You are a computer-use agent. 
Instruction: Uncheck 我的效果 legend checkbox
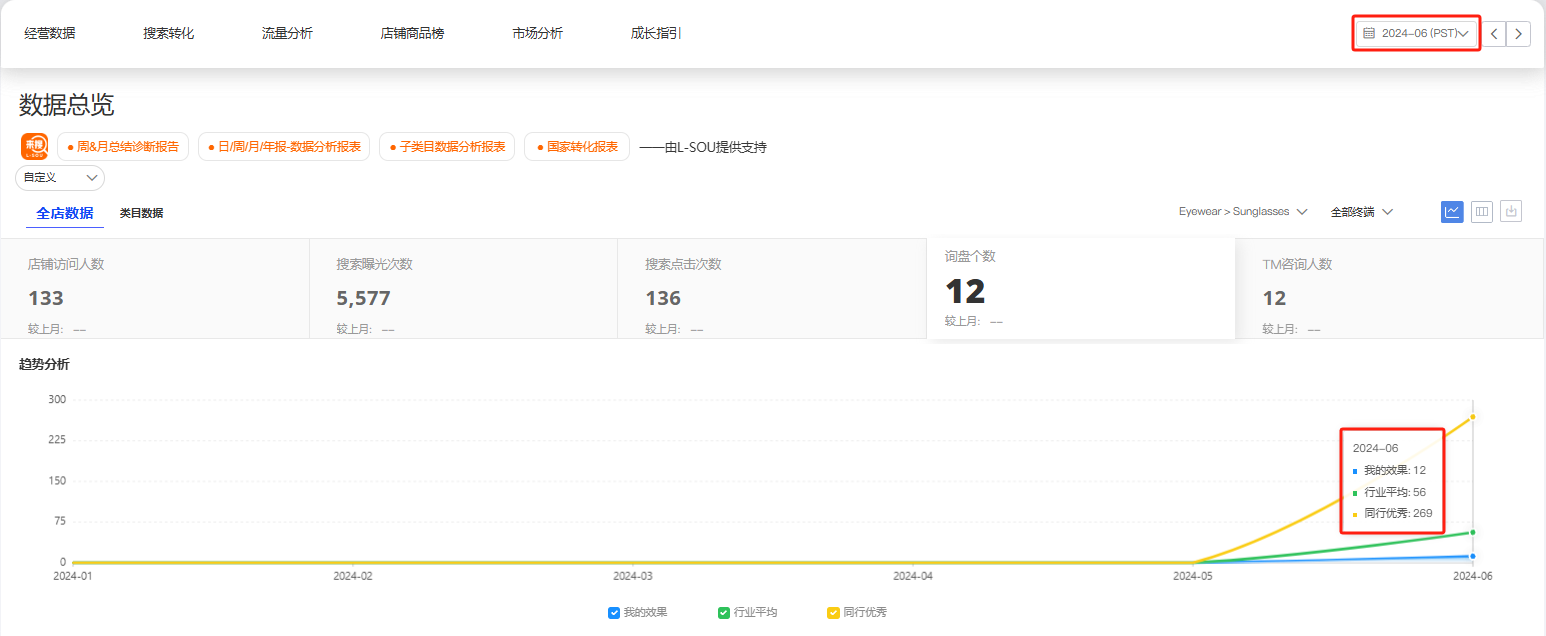click(x=614, y=612)
